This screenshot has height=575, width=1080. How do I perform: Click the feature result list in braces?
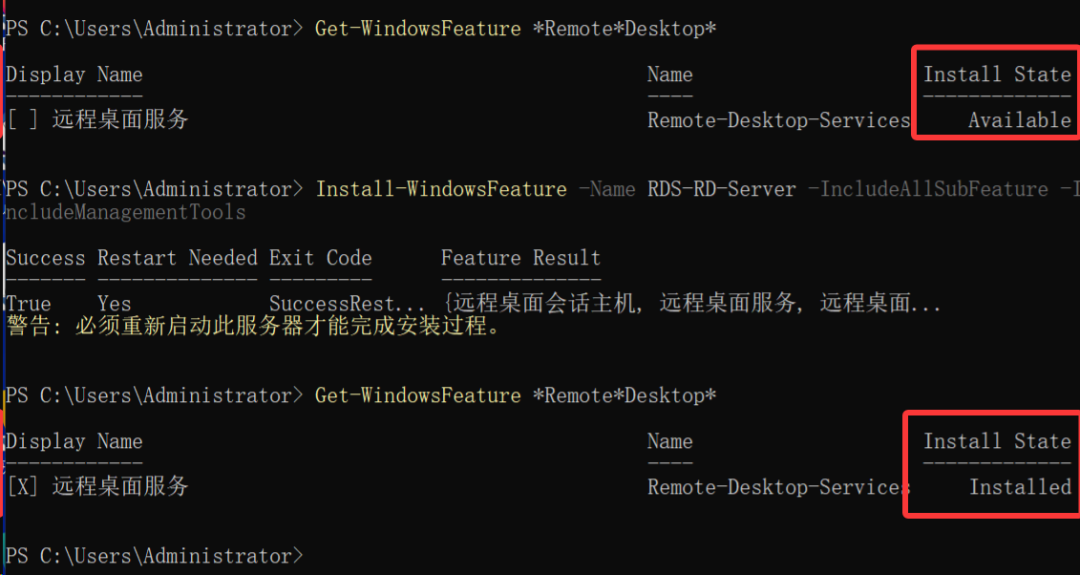[x=690, y=304]
